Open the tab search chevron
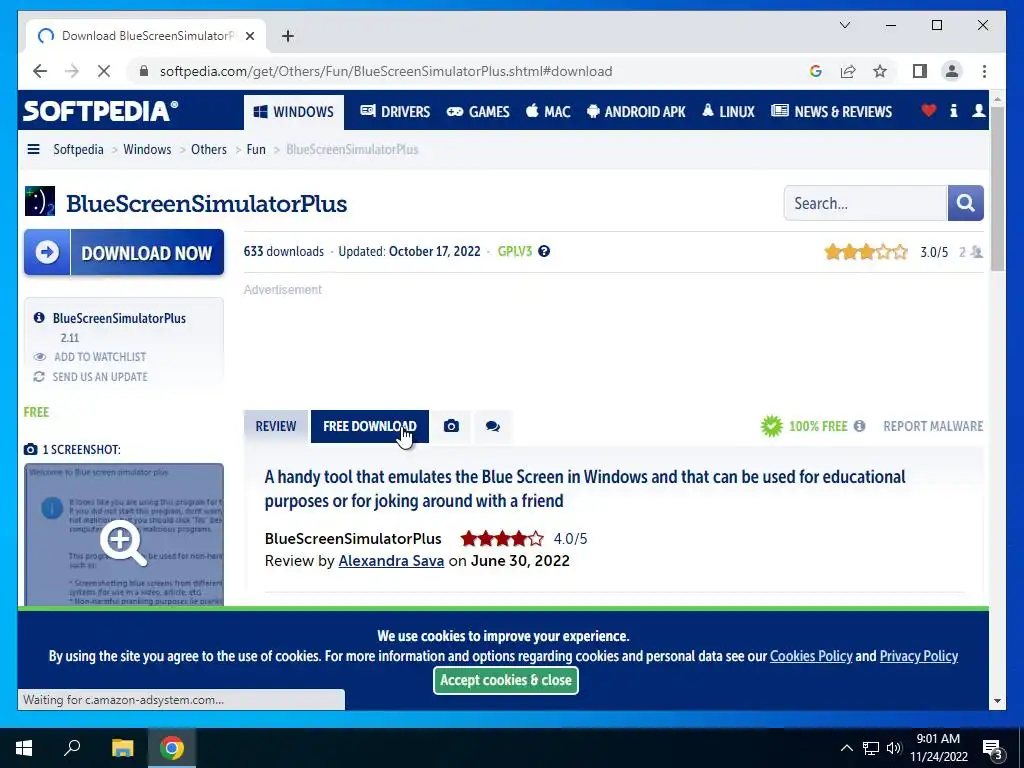Image resolution: width=1024 pixels, height=768 pixels. [x=844, y=25]
